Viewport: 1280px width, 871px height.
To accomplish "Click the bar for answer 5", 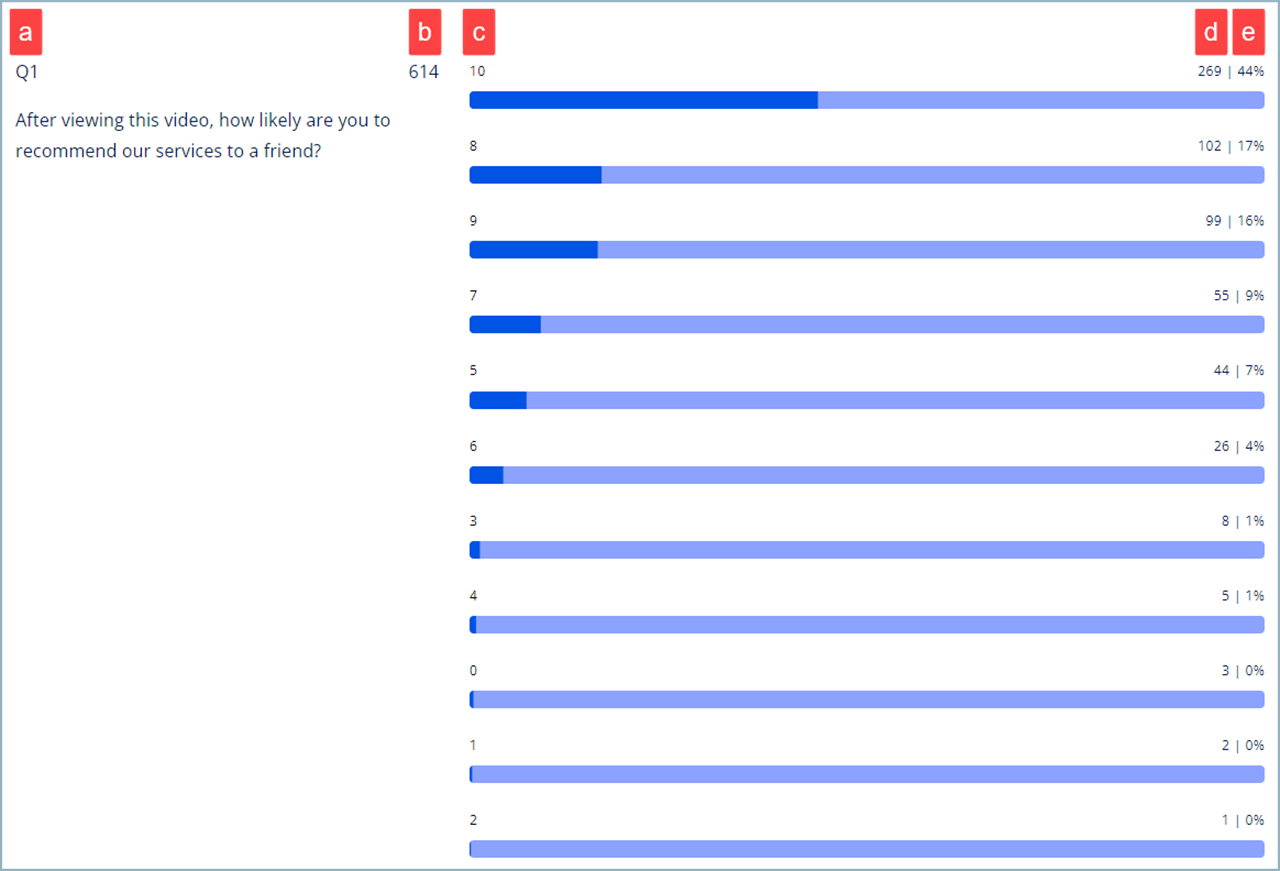I will coord(867,400).
